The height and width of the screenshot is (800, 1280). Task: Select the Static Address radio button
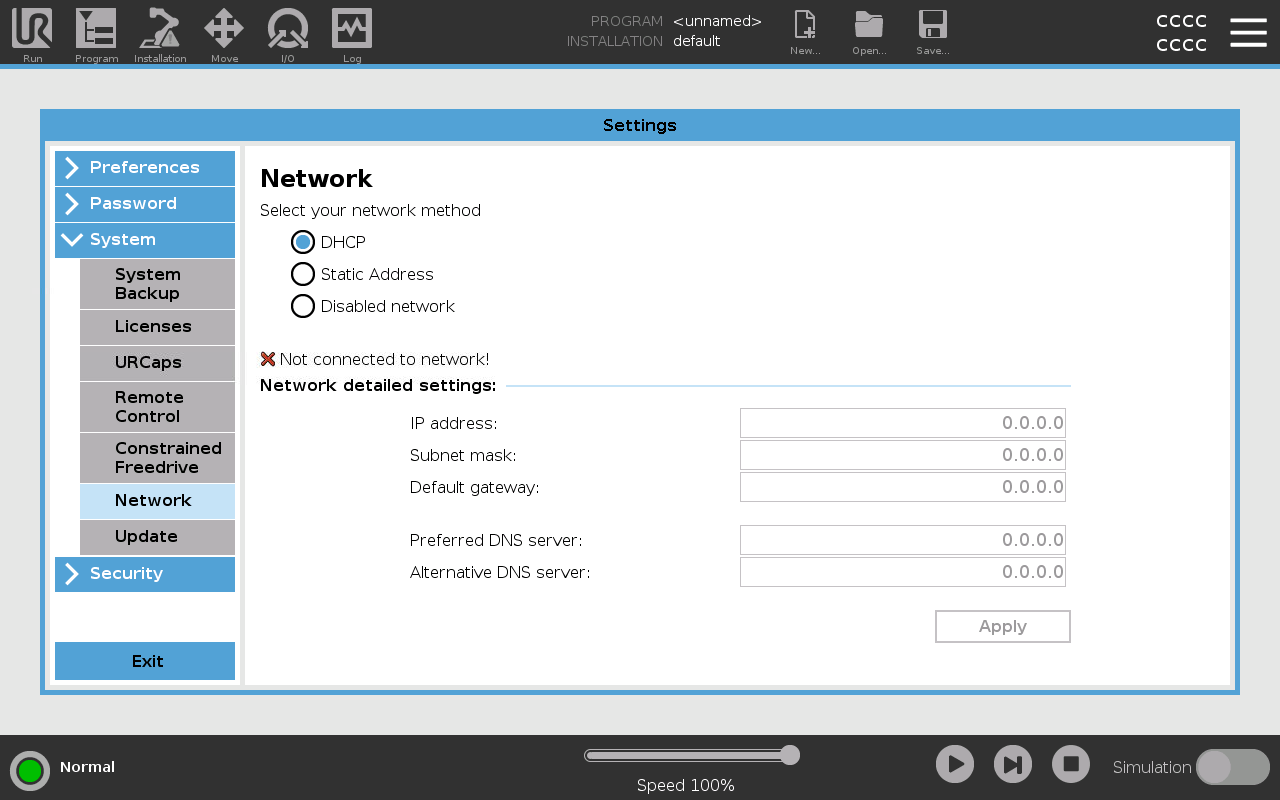coord(303,274)
